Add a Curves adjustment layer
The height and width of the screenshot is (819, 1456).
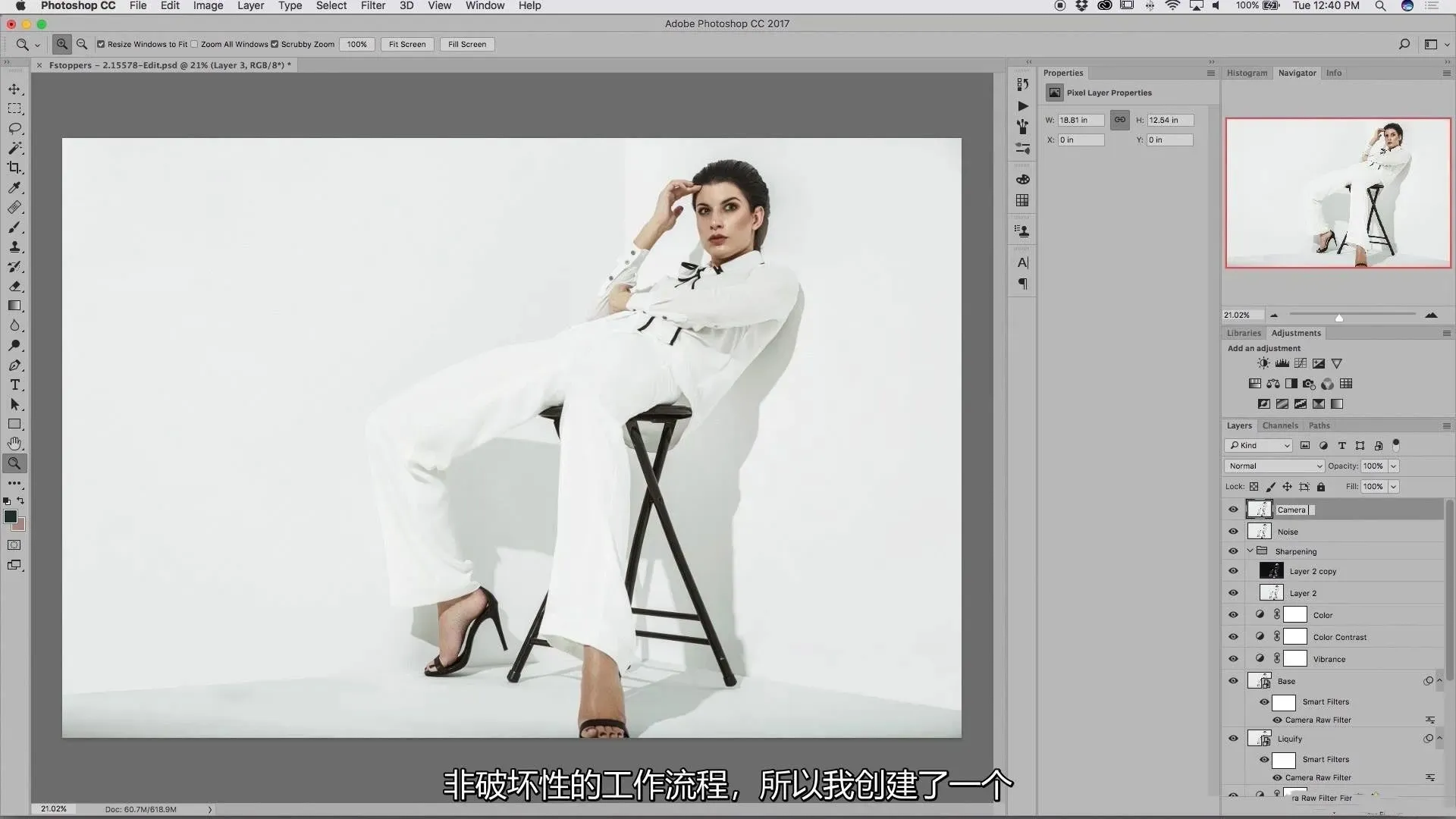pos(1301,363)
